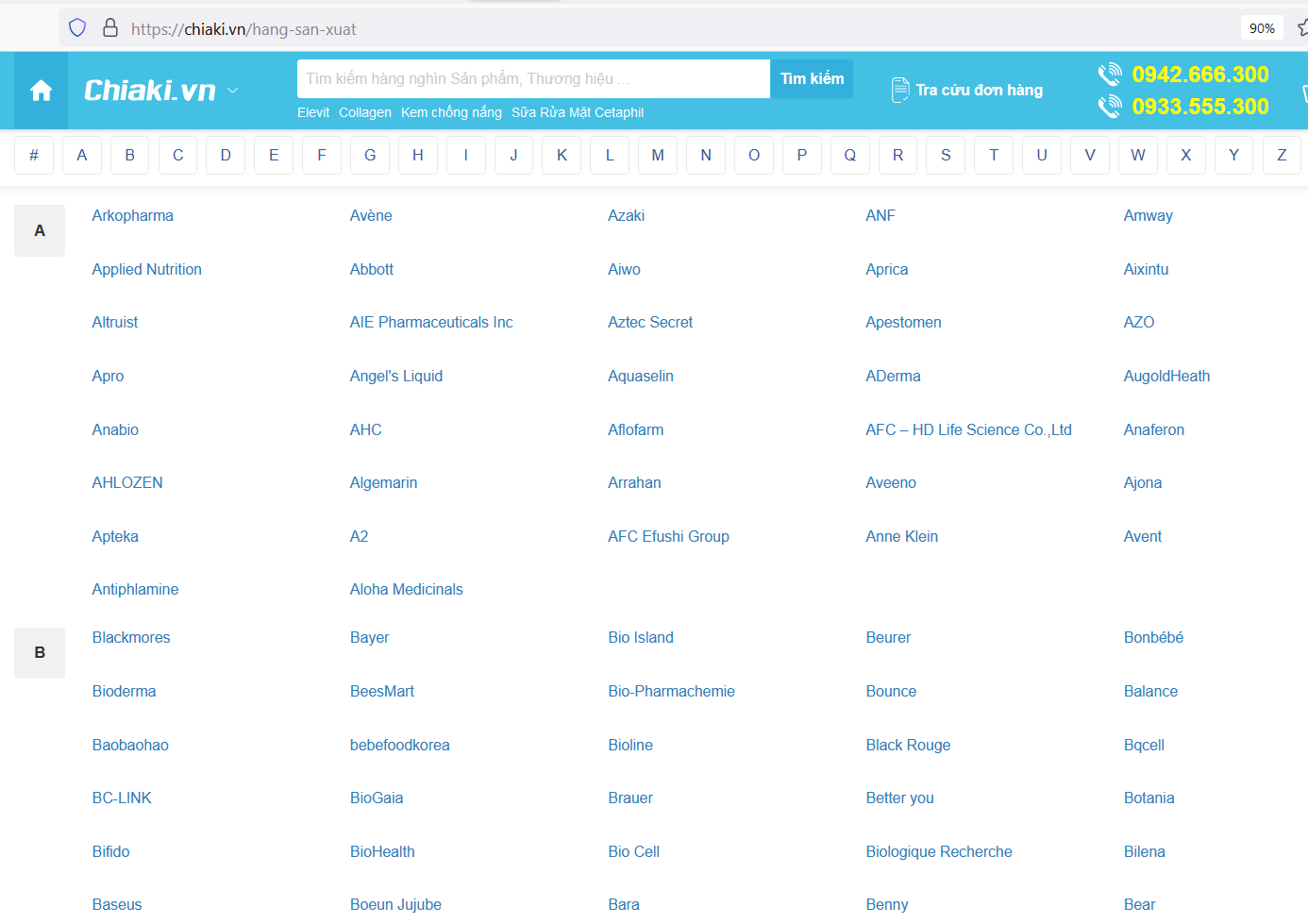Image resolution: width=1308 pixels, height=924 pixels.
Task: Click the phone icon beside 0942.666.300
Action: [x=1110, y=75]
